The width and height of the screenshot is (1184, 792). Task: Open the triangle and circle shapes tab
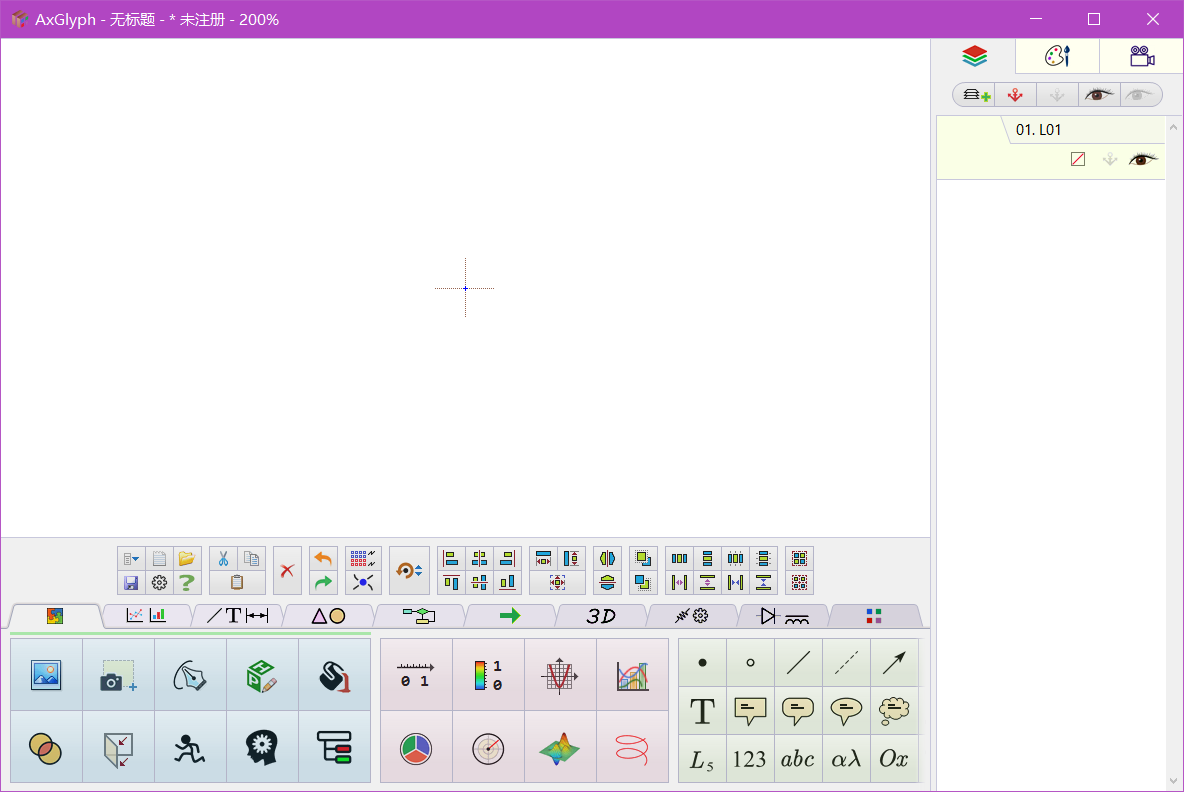click(x=328, y=616)
